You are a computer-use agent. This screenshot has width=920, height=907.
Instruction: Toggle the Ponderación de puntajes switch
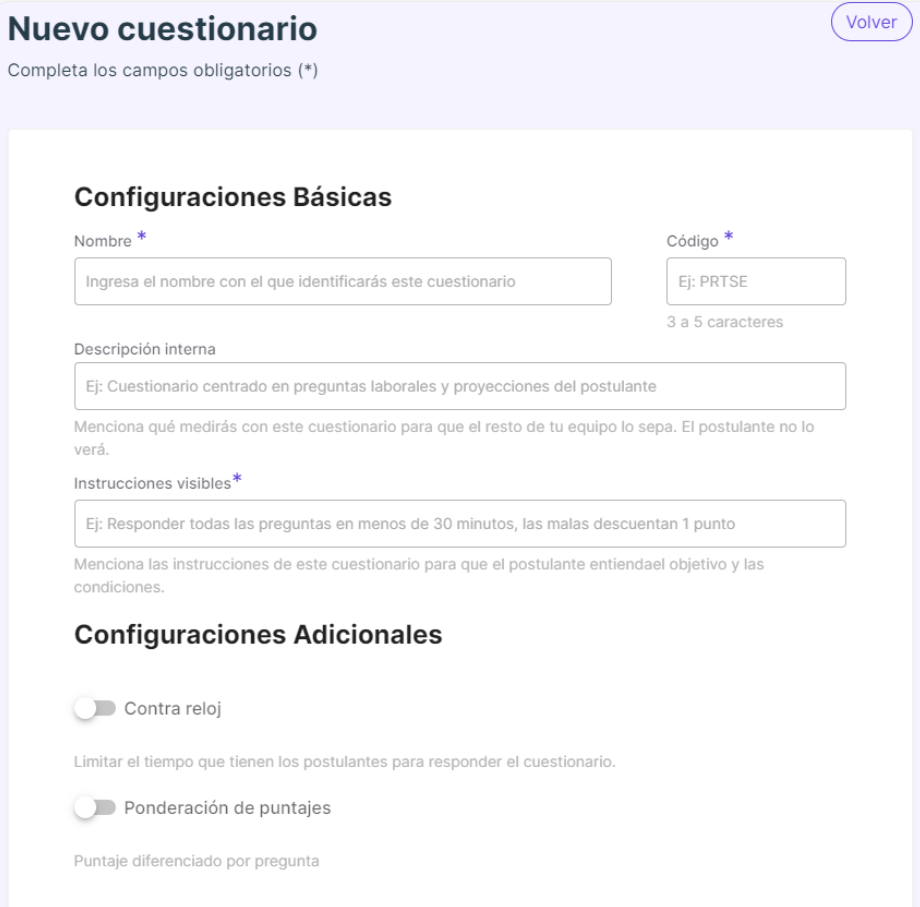coord(95,808)
